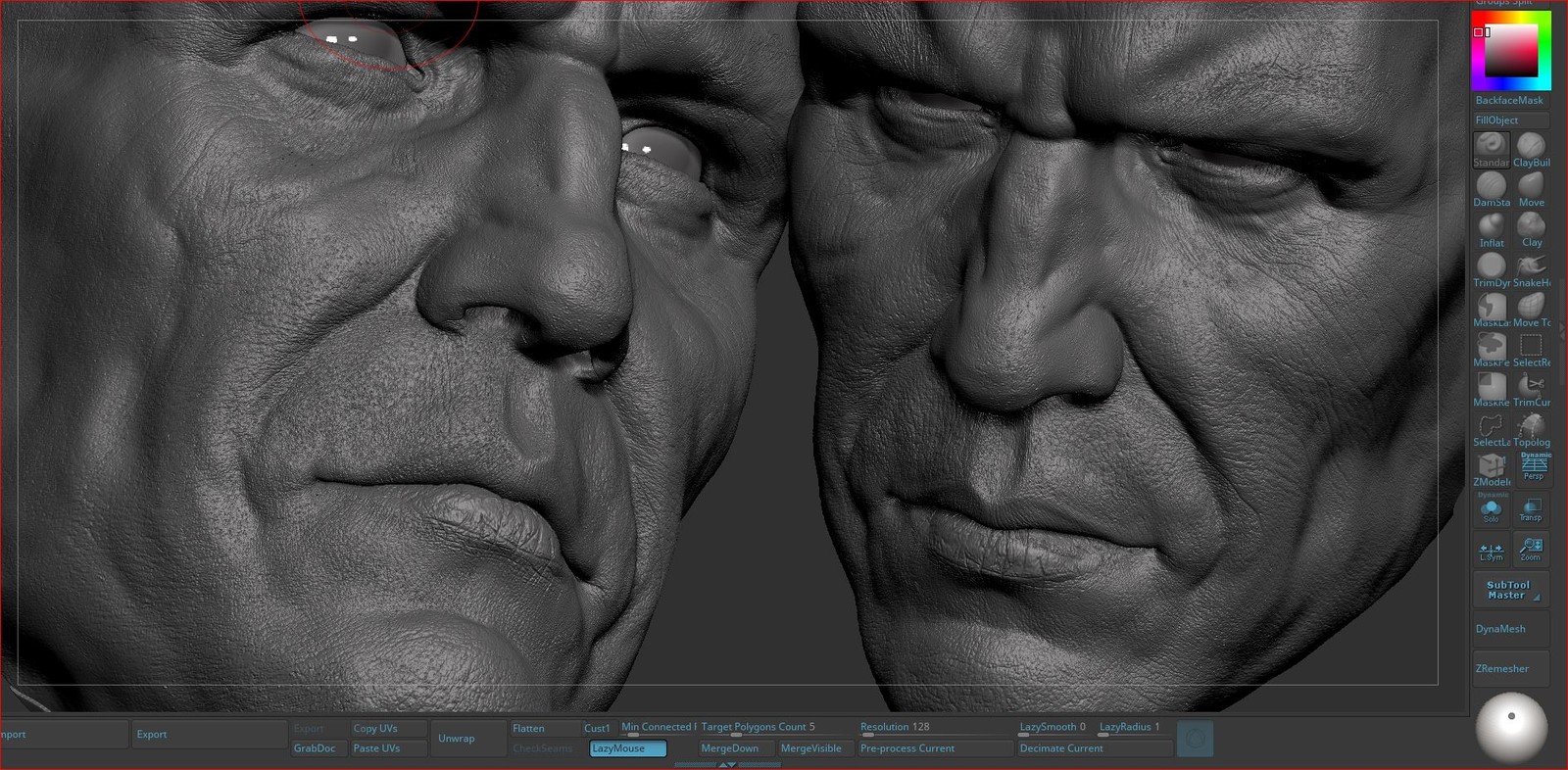Screen dimensions: 1568x770
Task: Select the ClayBuildup brush
Action: [x=1532, y=150]
